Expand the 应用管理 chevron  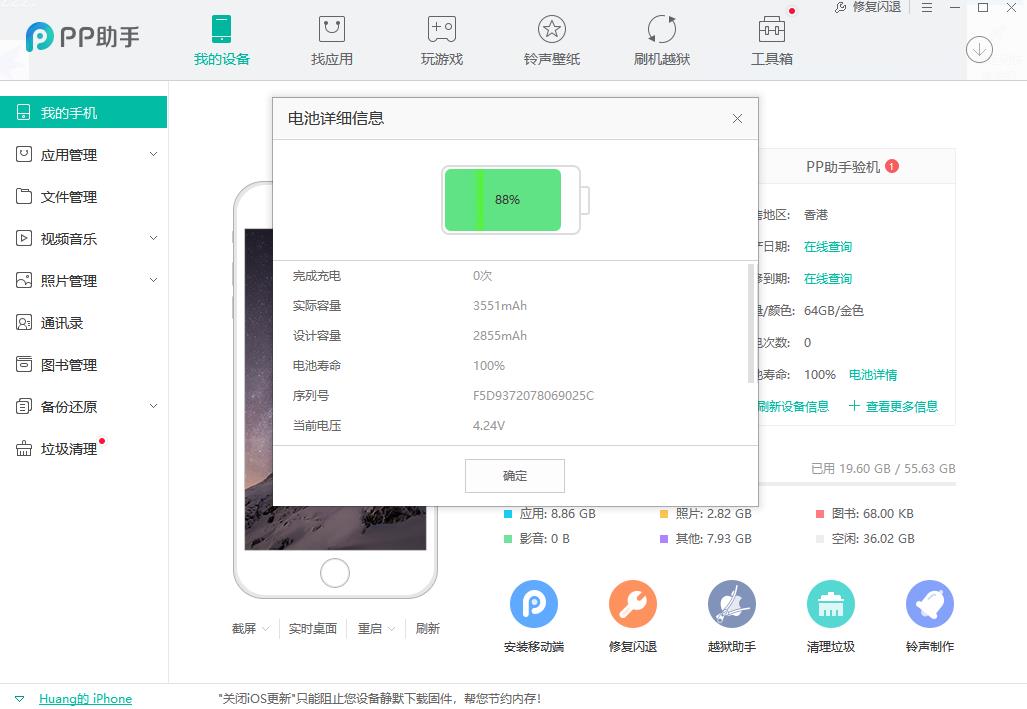pos(153,154)
